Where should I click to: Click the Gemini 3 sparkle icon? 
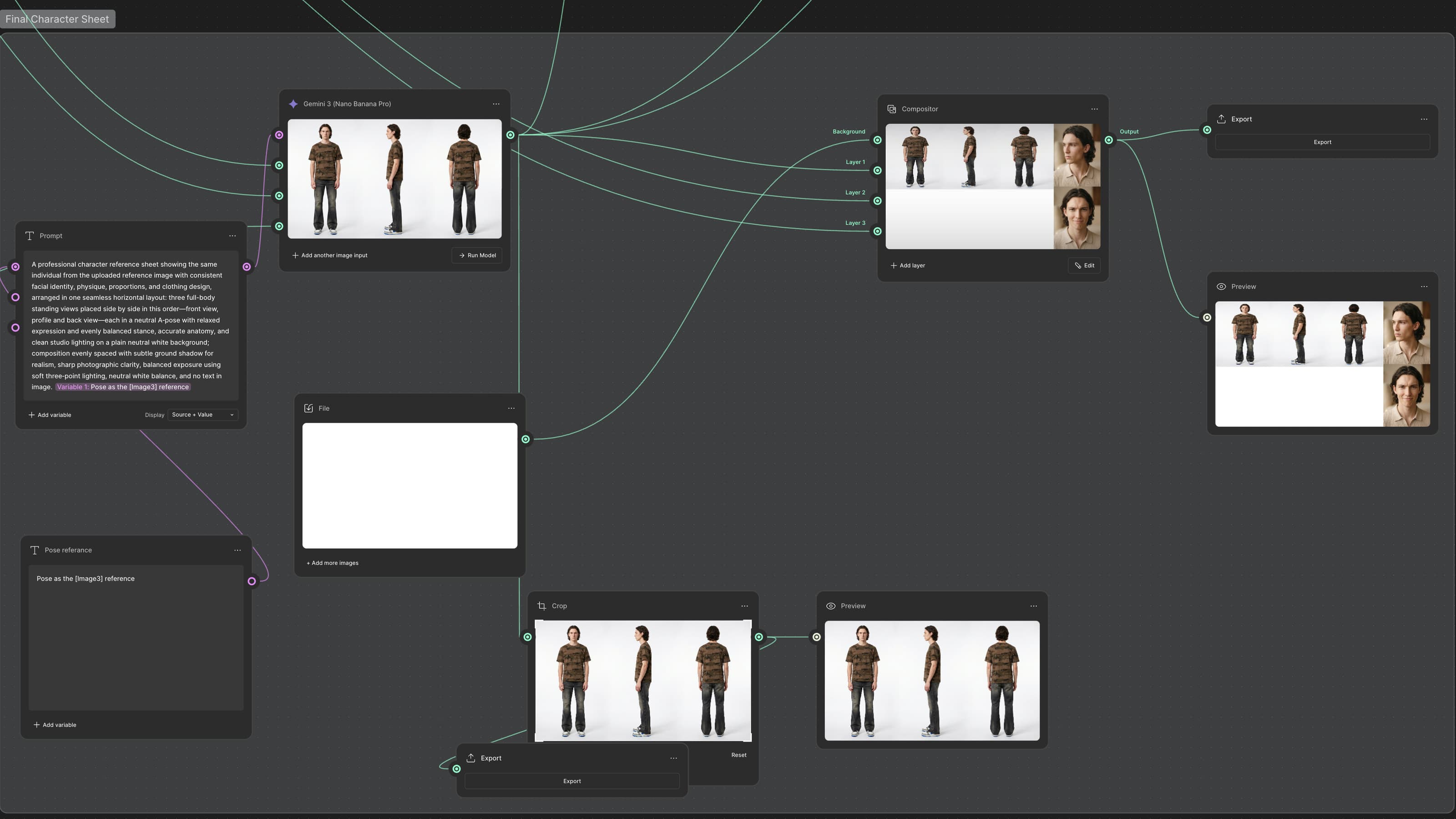click(x=293, y=104)
